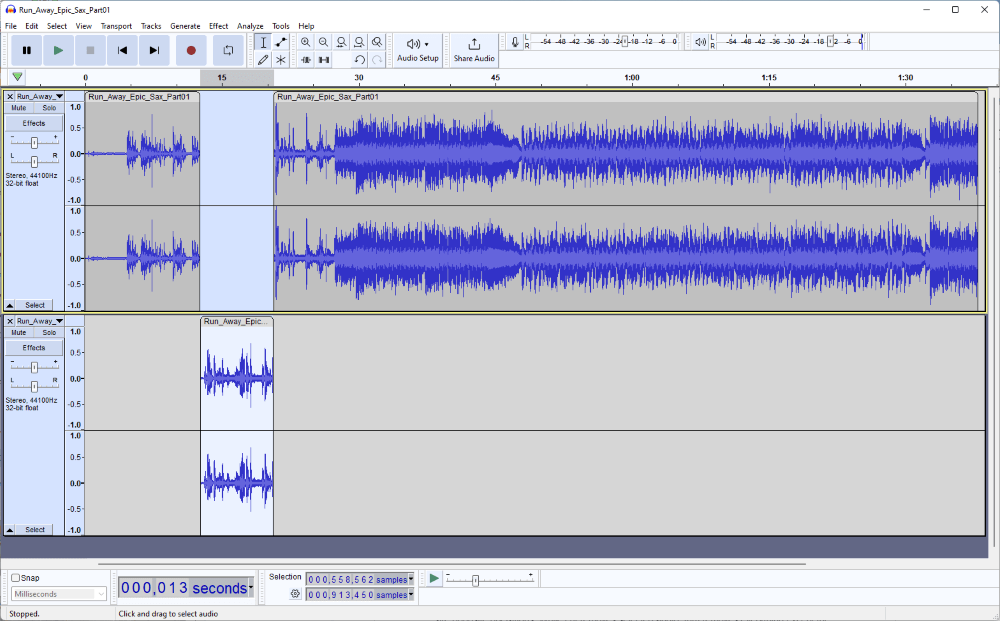Screen dimensions: 1000x621
Task: Click the Pause transport button
Action: (x=26, y=50)
